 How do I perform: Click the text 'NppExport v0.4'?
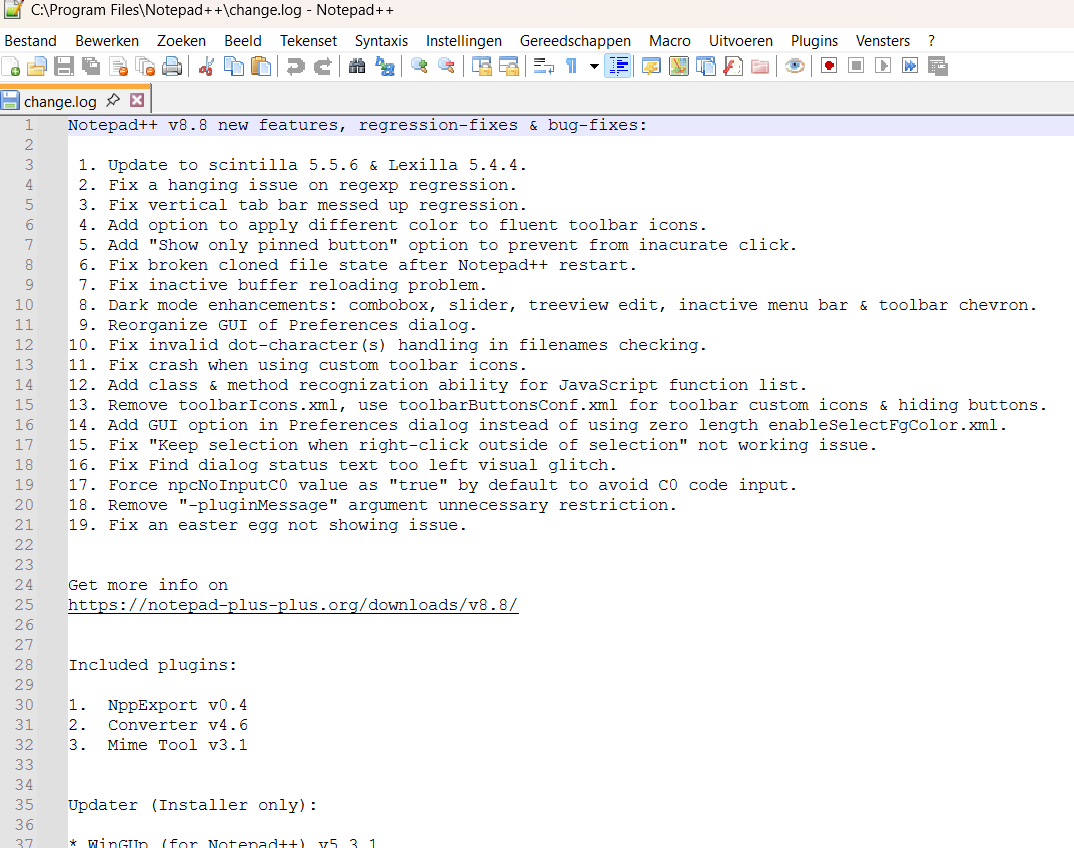tap(177, 705)
